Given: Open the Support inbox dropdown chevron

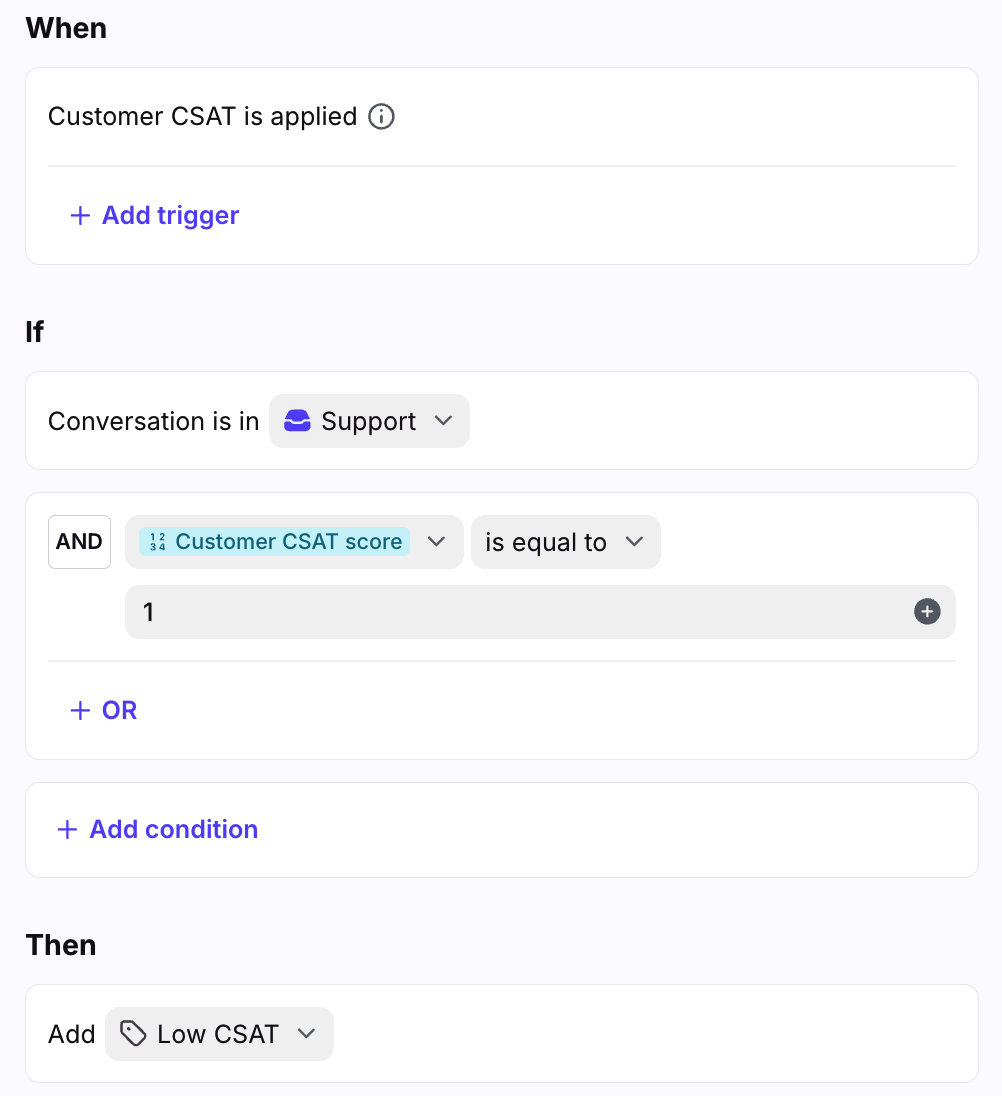Looking at the screenshot, I should 443,421.
